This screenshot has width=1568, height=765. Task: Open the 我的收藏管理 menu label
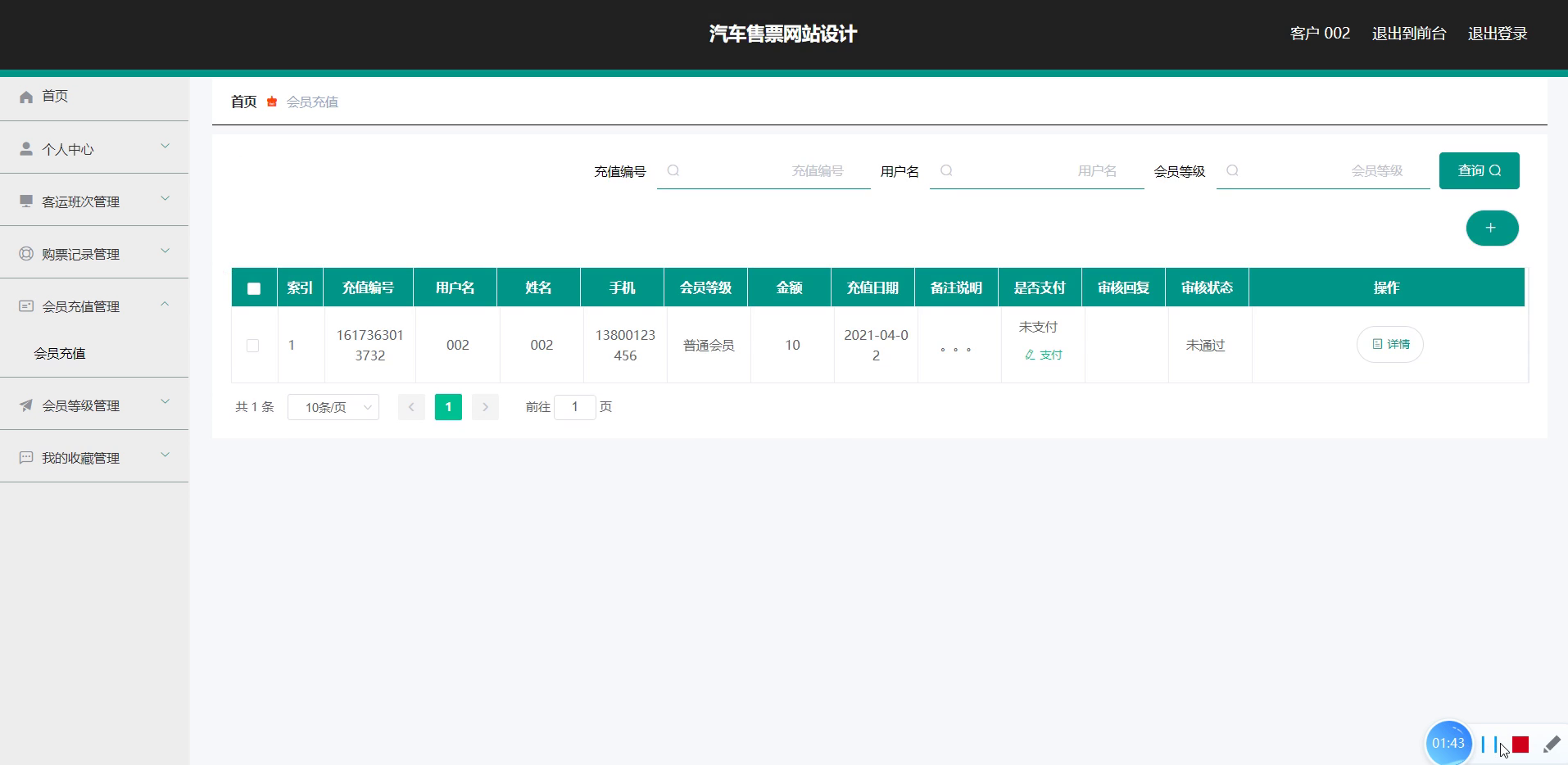pos(81,458)
